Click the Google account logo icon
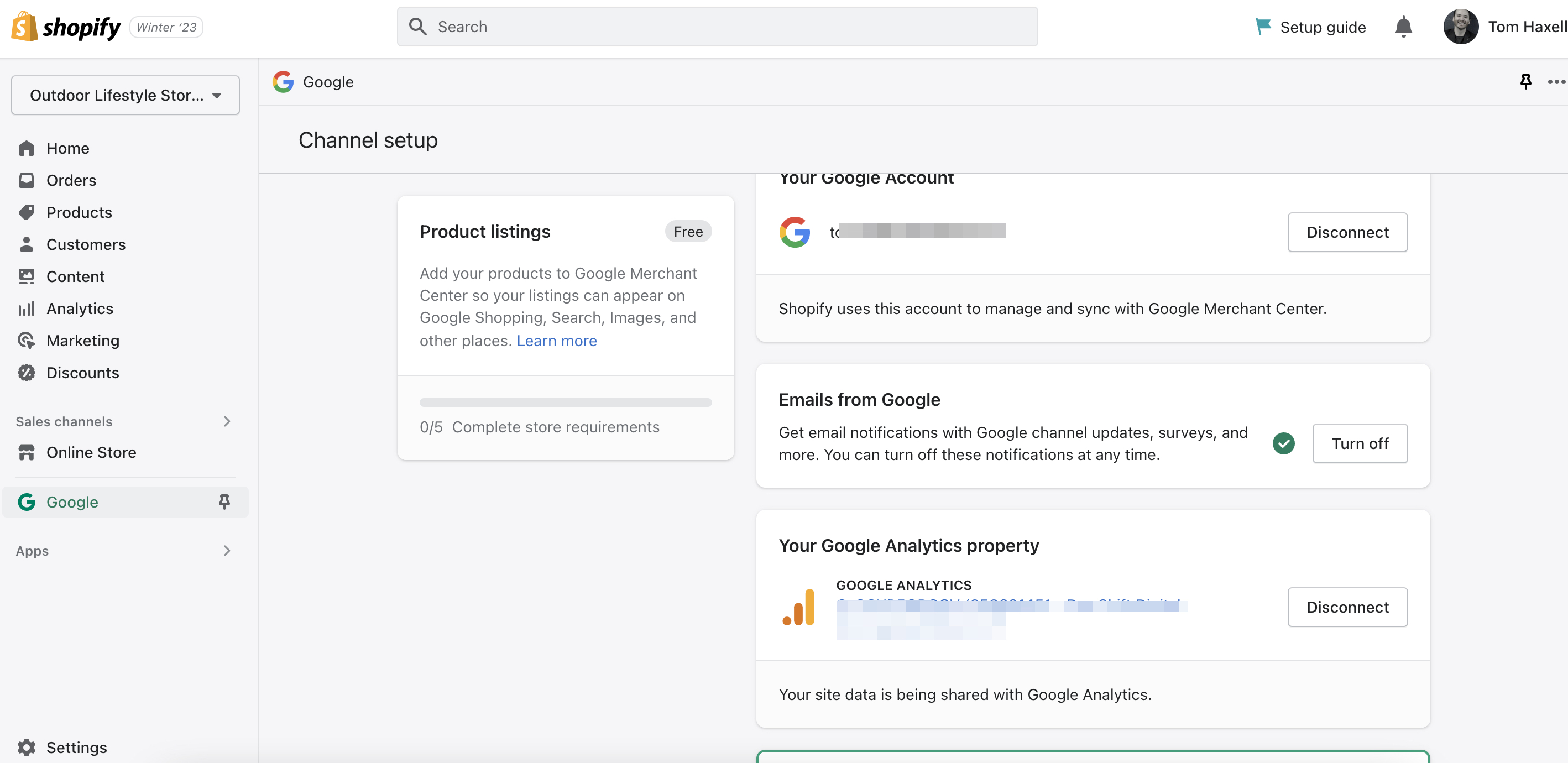 [795, 232]
